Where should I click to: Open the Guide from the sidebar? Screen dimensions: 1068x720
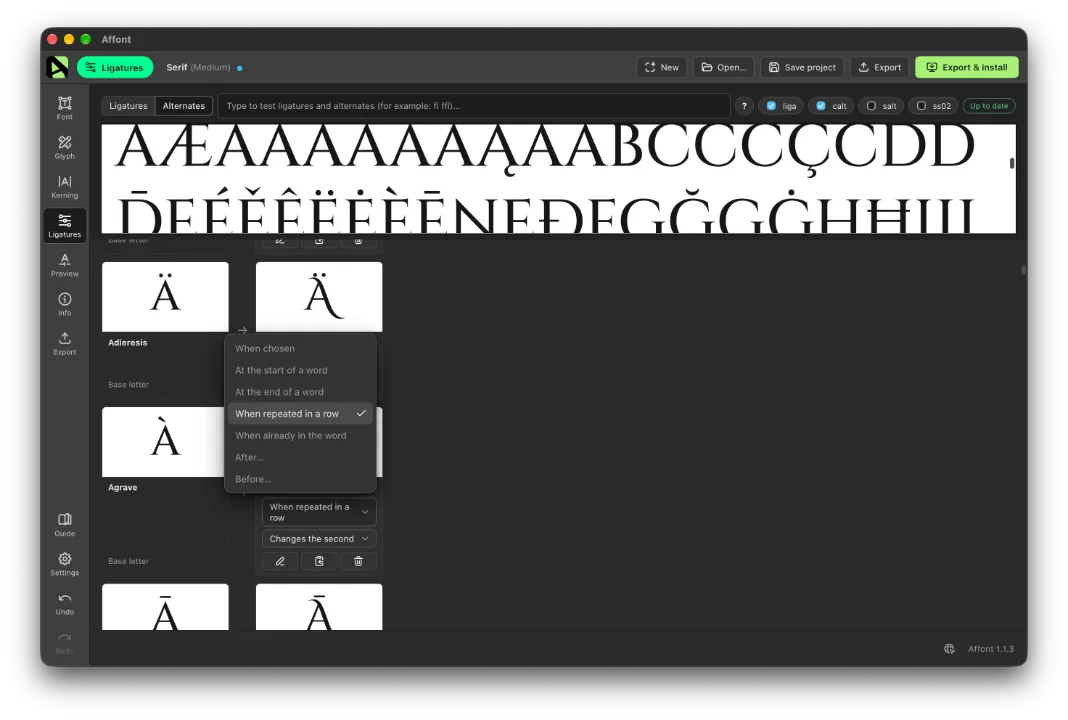[65, 525]
